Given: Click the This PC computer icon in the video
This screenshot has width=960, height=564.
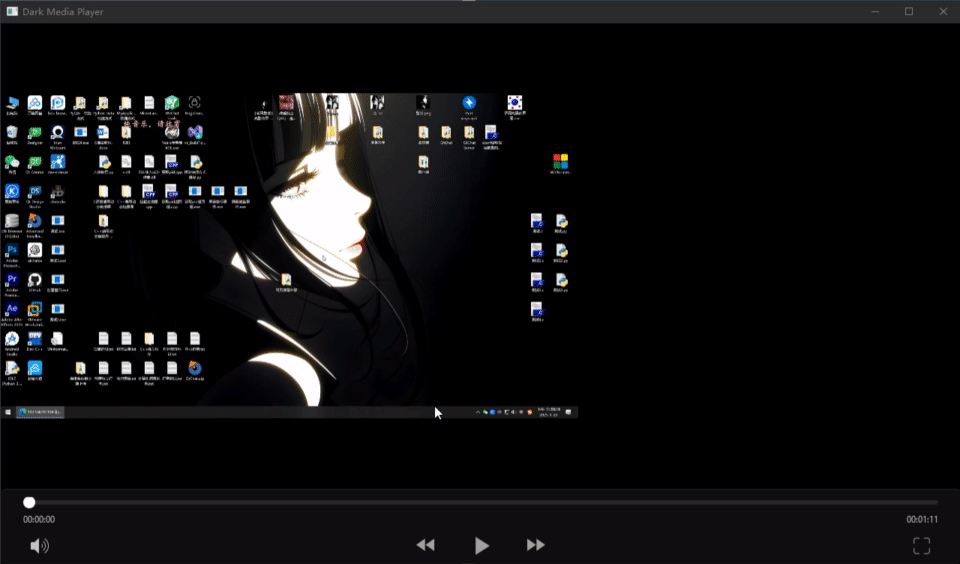Looking at the screenshot, I should click(12, 102).
